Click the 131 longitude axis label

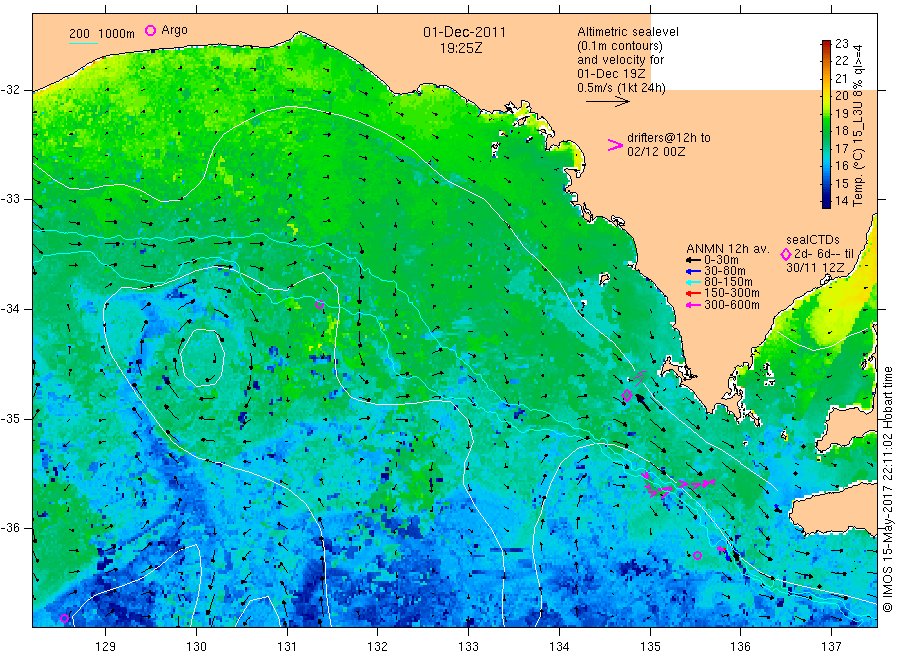pos(287,647)
